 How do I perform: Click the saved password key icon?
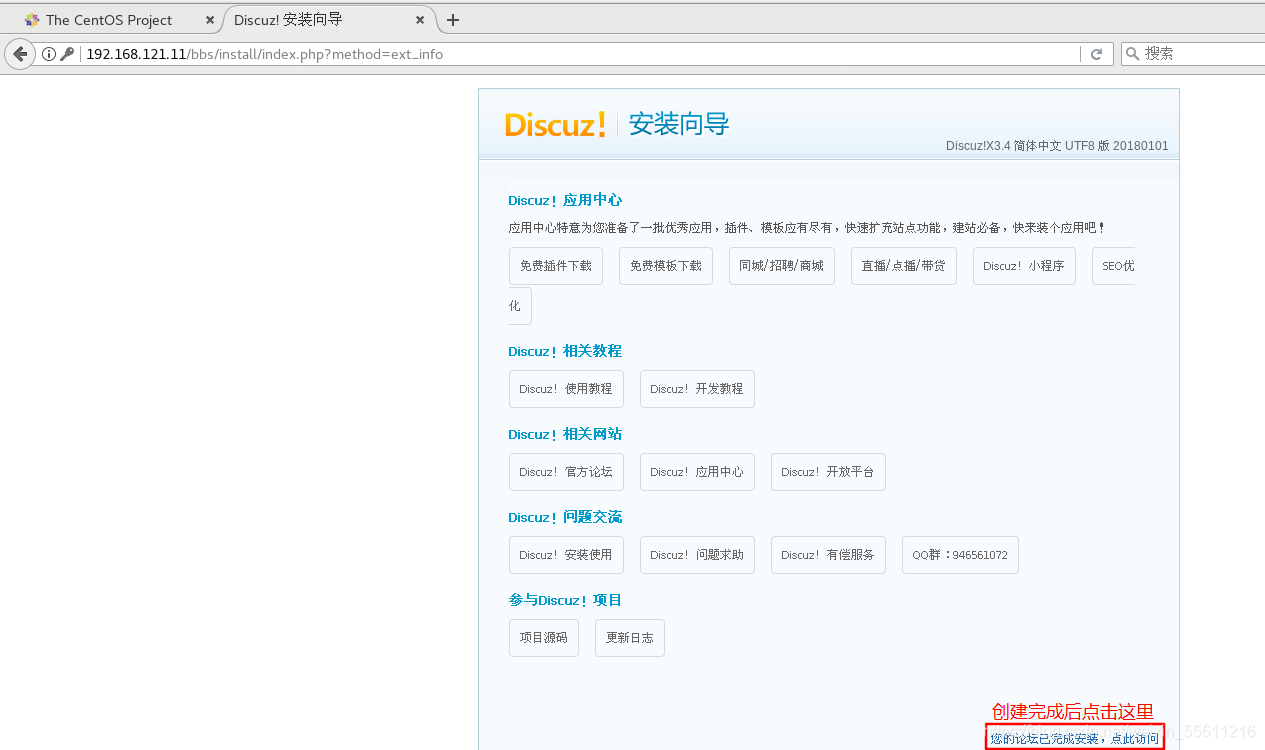(67, 54)
